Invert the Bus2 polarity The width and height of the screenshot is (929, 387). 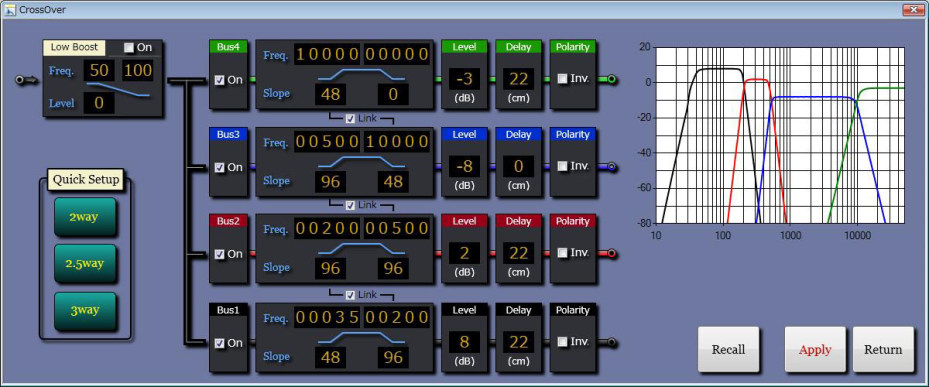pyautogui.click(x=562, y=253)
